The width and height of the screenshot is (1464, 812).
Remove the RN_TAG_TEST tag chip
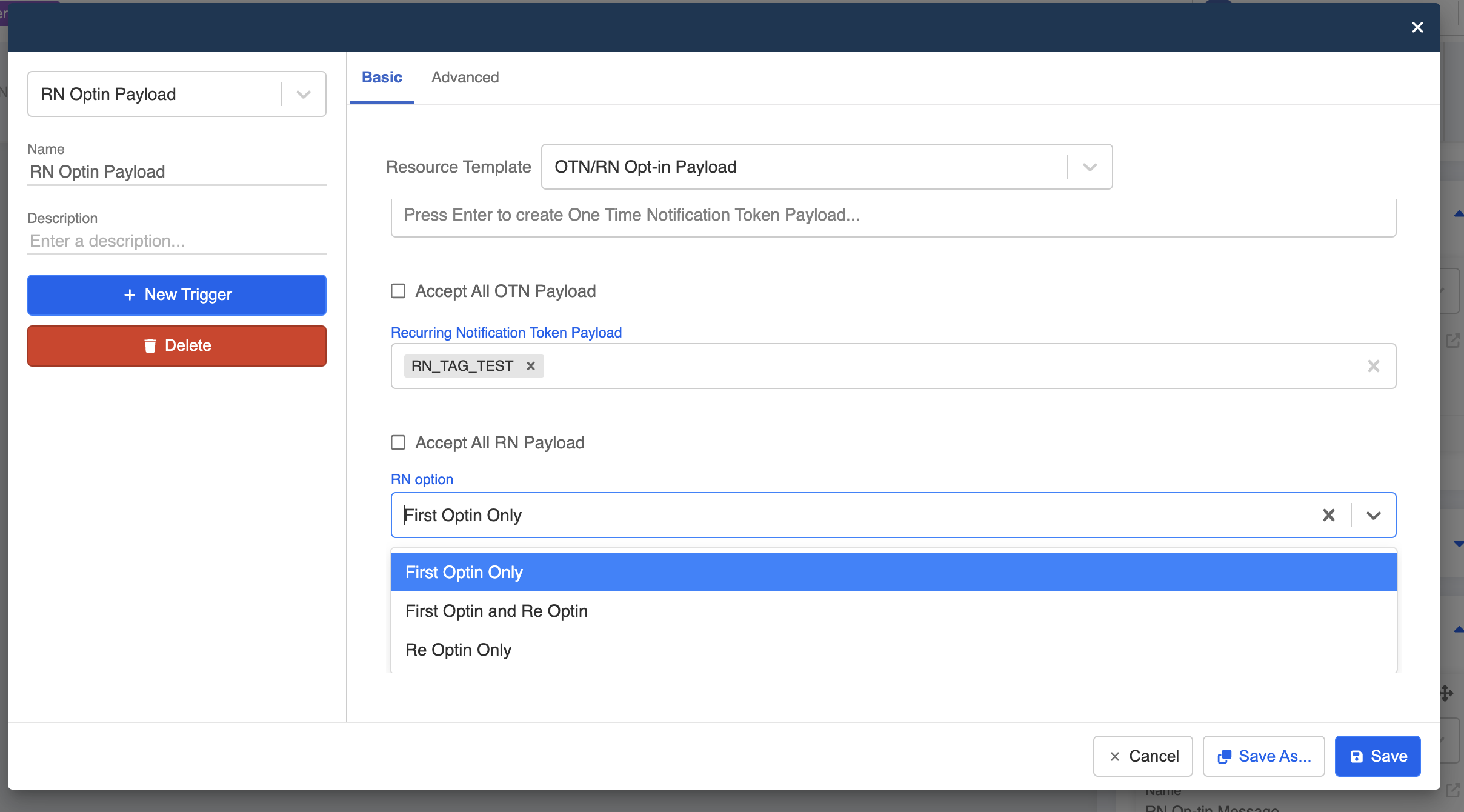pos(530,366)
